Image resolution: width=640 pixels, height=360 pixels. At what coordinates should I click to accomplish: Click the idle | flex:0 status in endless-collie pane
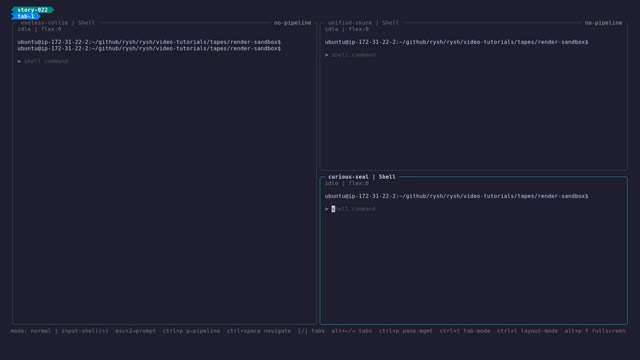(x=39, y=29)
